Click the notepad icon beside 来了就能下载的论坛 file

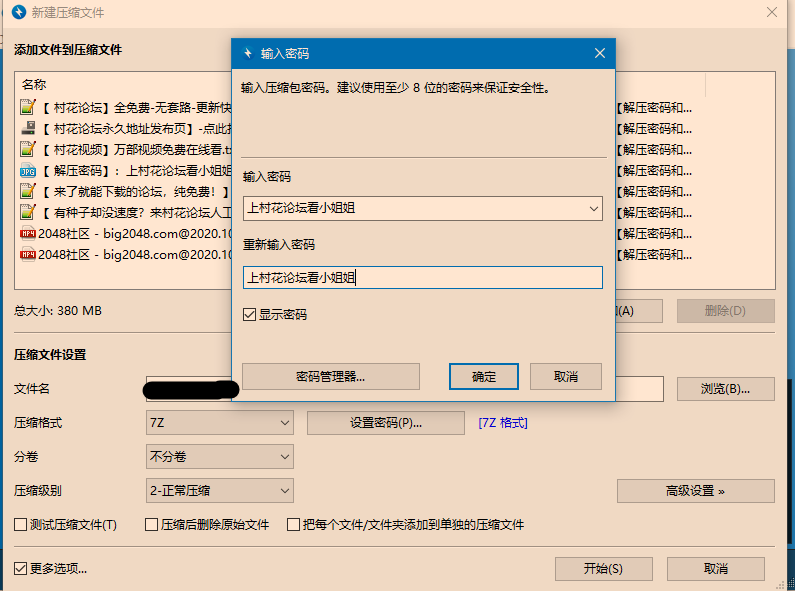[27, 191]
